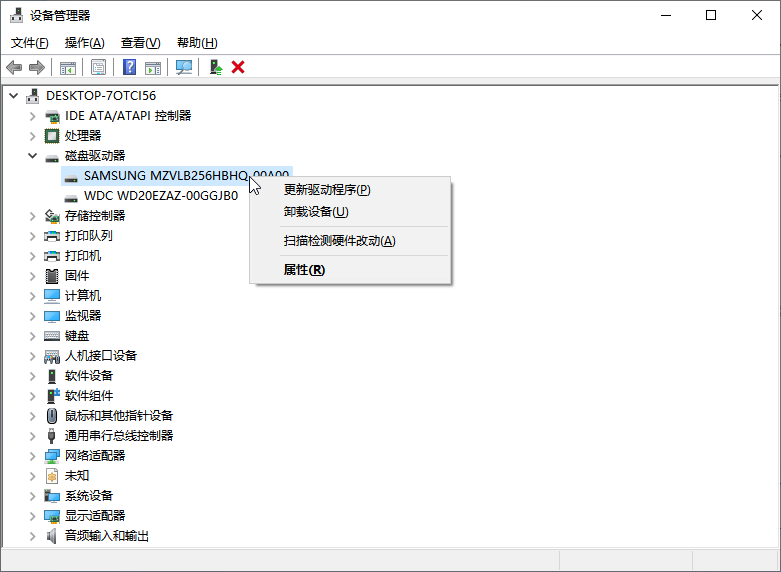This screenshot has width=781, height=572.
Task: Expand the 软件设备 node
Action: click(x=33, y=376)
